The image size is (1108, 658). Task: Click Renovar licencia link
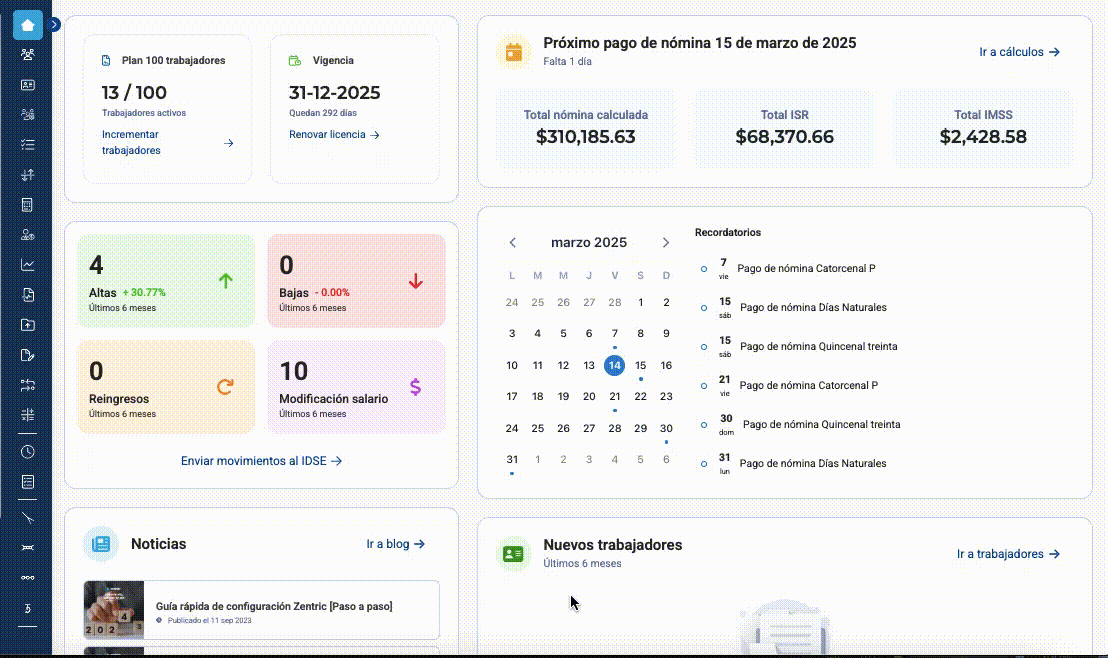coord(334,134)
